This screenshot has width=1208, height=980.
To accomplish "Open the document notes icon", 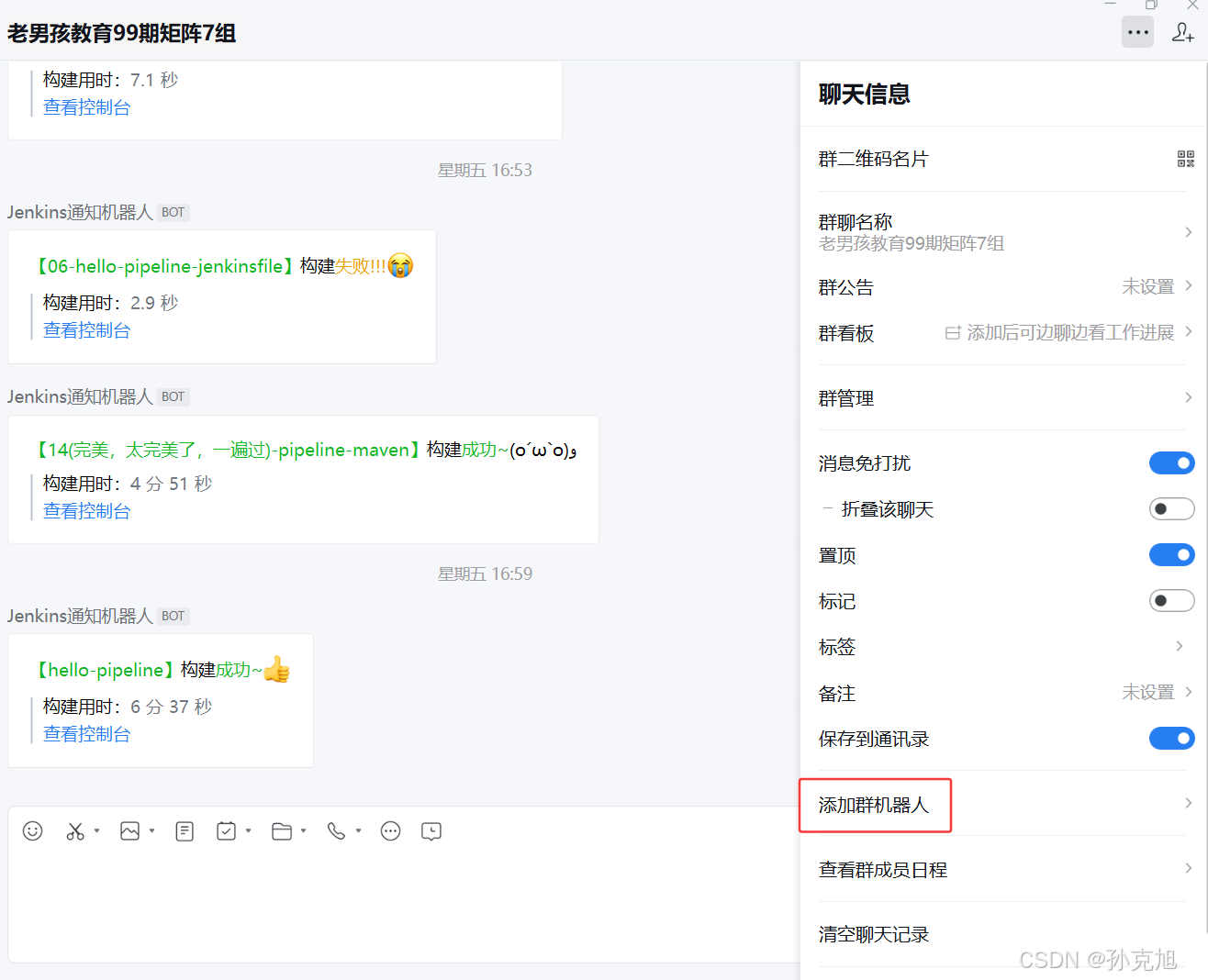I will click(185, 831).
